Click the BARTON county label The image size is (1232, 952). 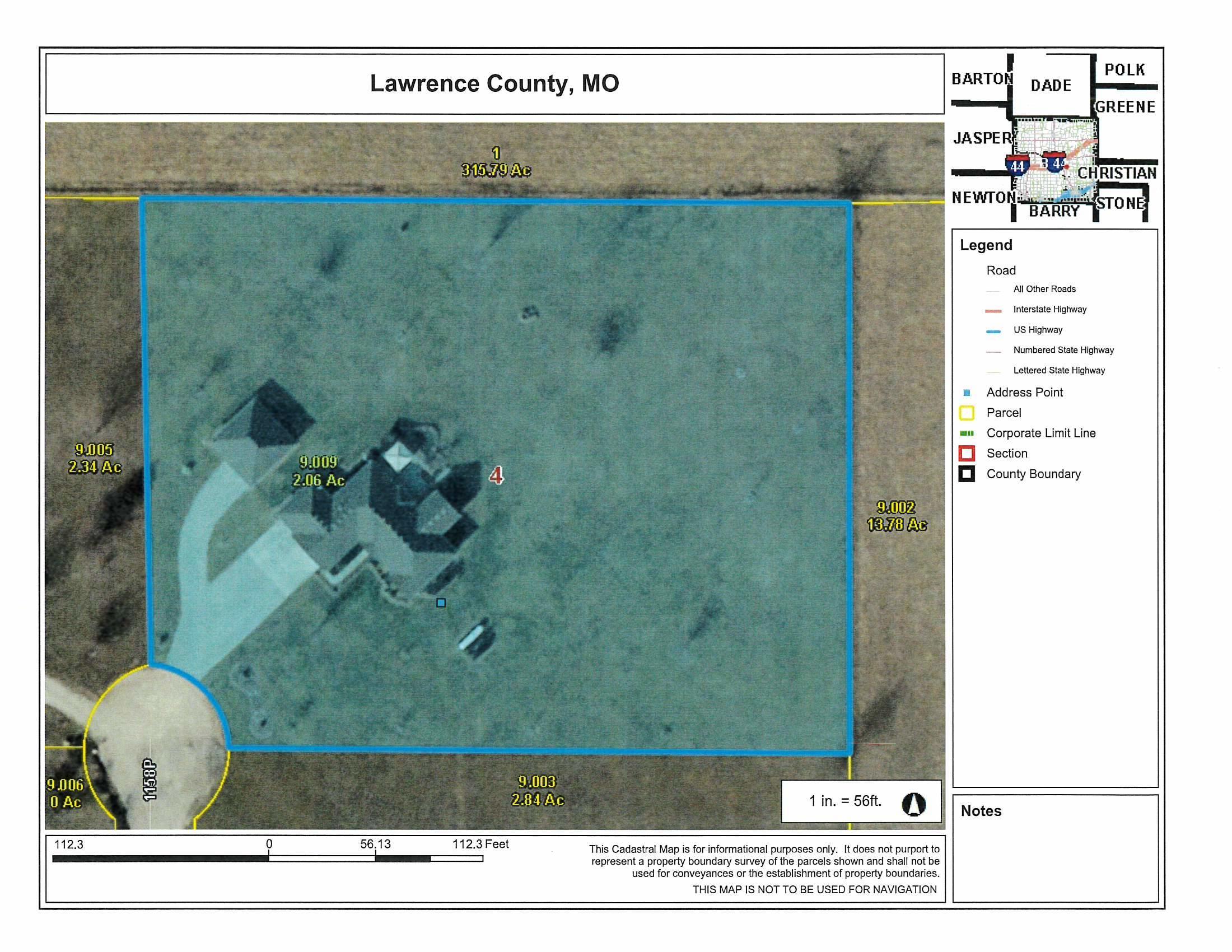(982, 78)
